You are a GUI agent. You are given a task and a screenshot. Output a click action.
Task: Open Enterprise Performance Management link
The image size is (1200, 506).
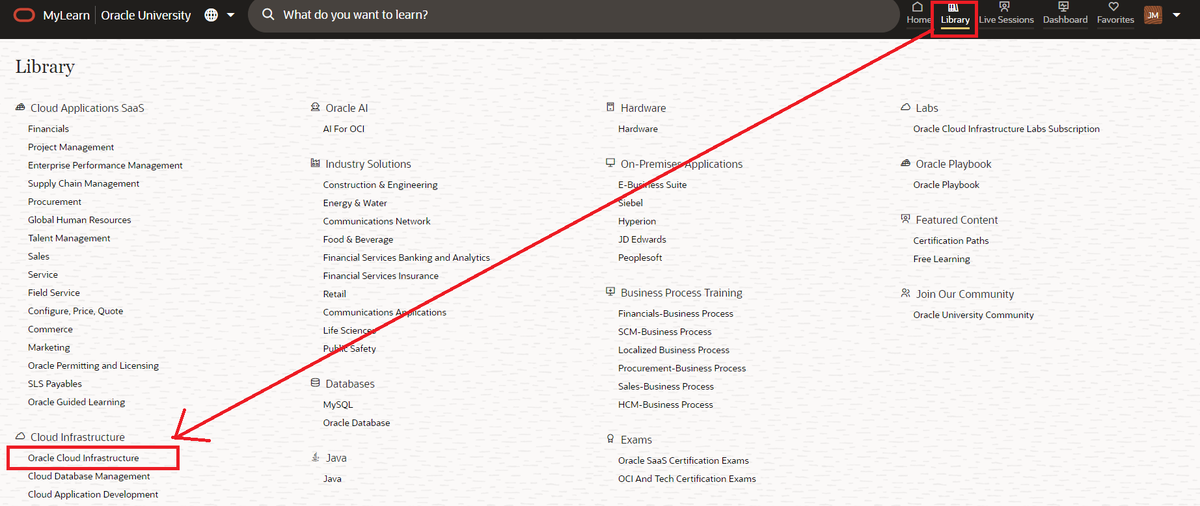(105, 165)
